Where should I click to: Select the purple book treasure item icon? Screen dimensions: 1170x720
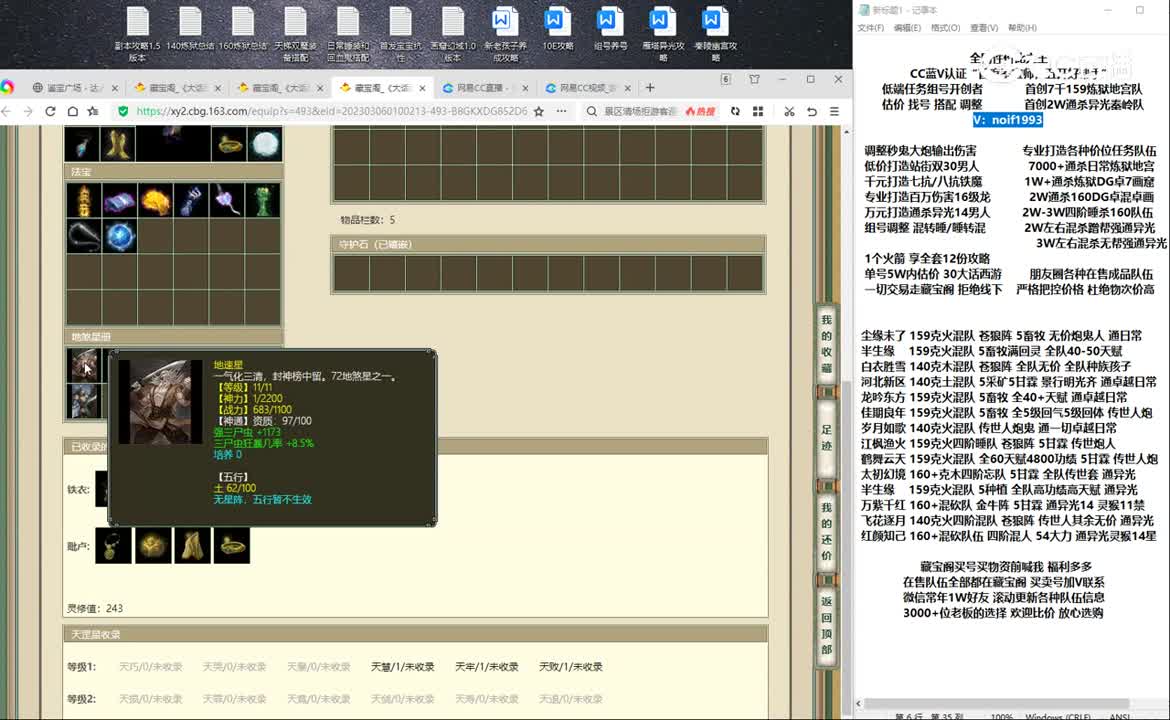click(x=119, y=201)
